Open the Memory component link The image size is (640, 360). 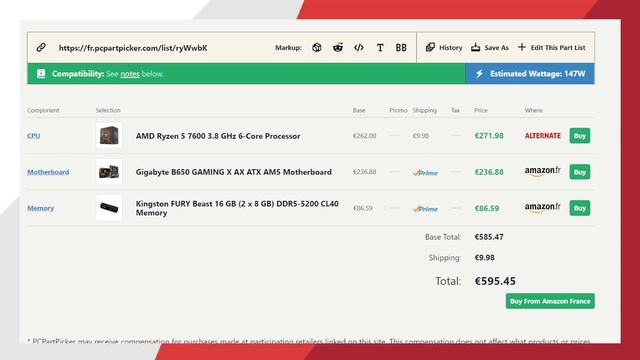tap(40, 208)
